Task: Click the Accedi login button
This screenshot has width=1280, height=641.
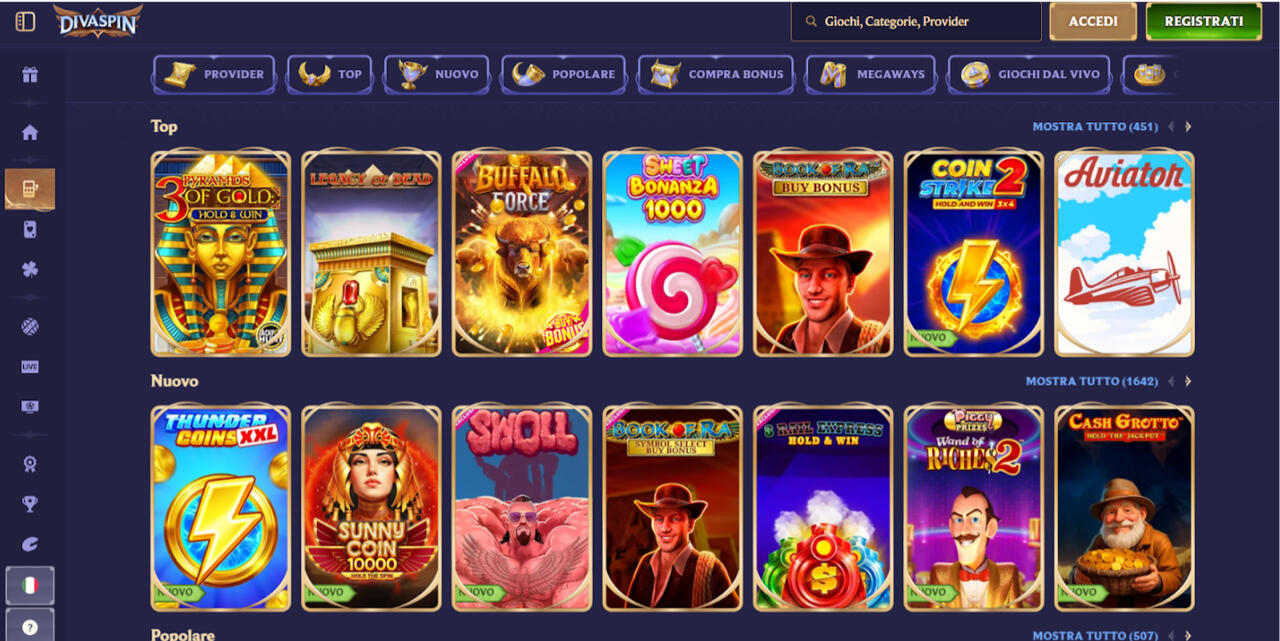Action: coord(1093,21)
